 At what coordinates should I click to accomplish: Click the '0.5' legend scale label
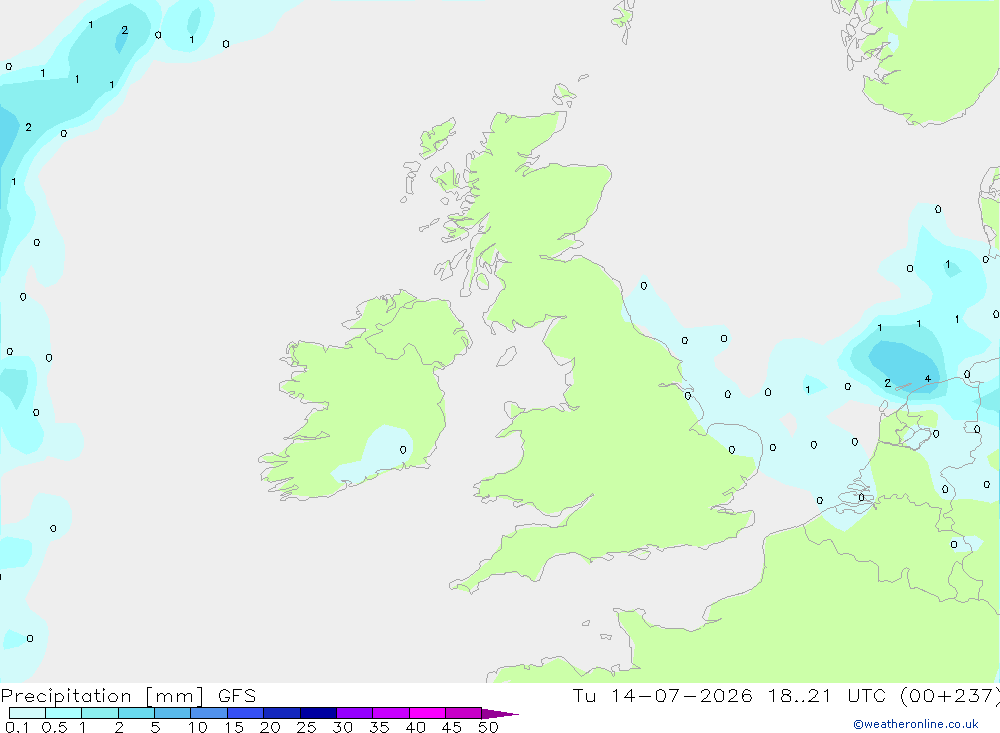coord(54,727)
